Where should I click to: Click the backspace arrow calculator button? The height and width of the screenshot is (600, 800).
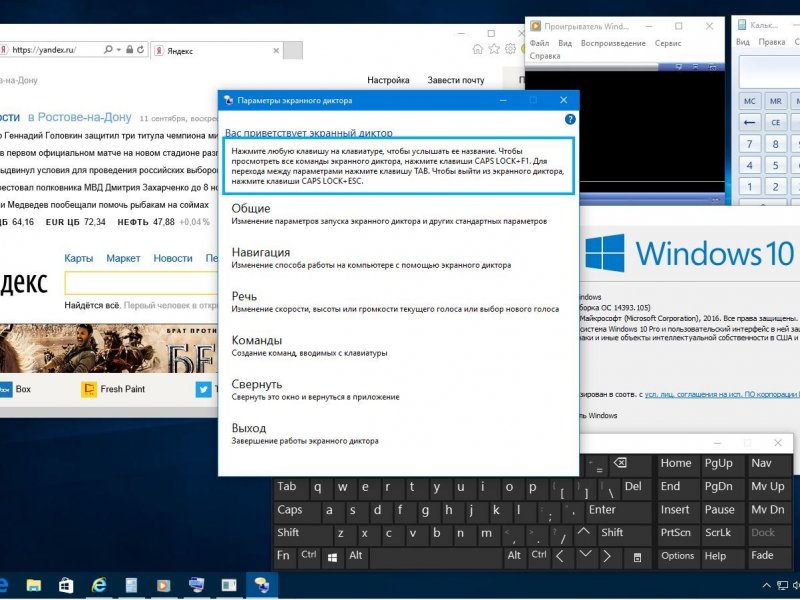pyautogui.click(x=749, y=122)
